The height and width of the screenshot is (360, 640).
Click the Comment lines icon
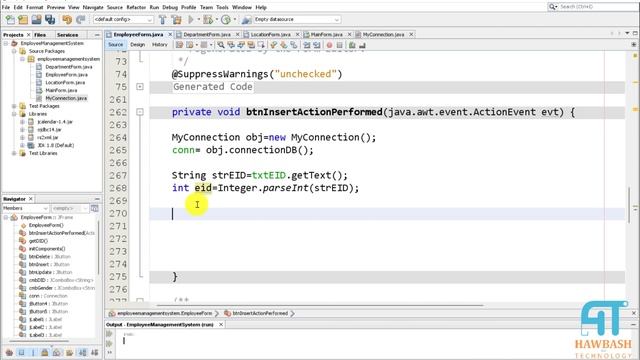coord(352,45)
